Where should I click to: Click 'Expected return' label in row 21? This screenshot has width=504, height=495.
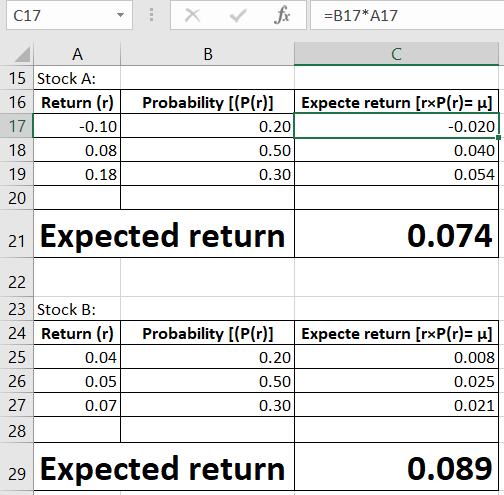[164, 234]
